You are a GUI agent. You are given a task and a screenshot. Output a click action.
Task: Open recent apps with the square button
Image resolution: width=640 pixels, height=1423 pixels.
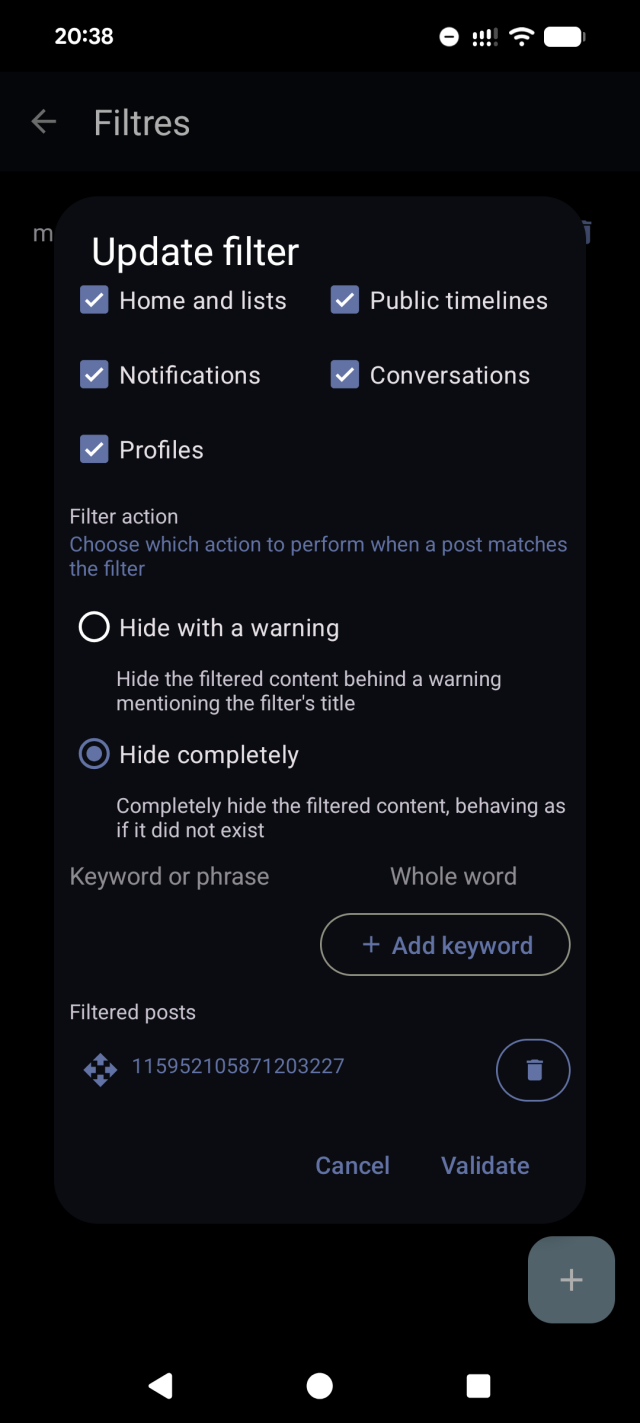click(x=478, y=1386)
